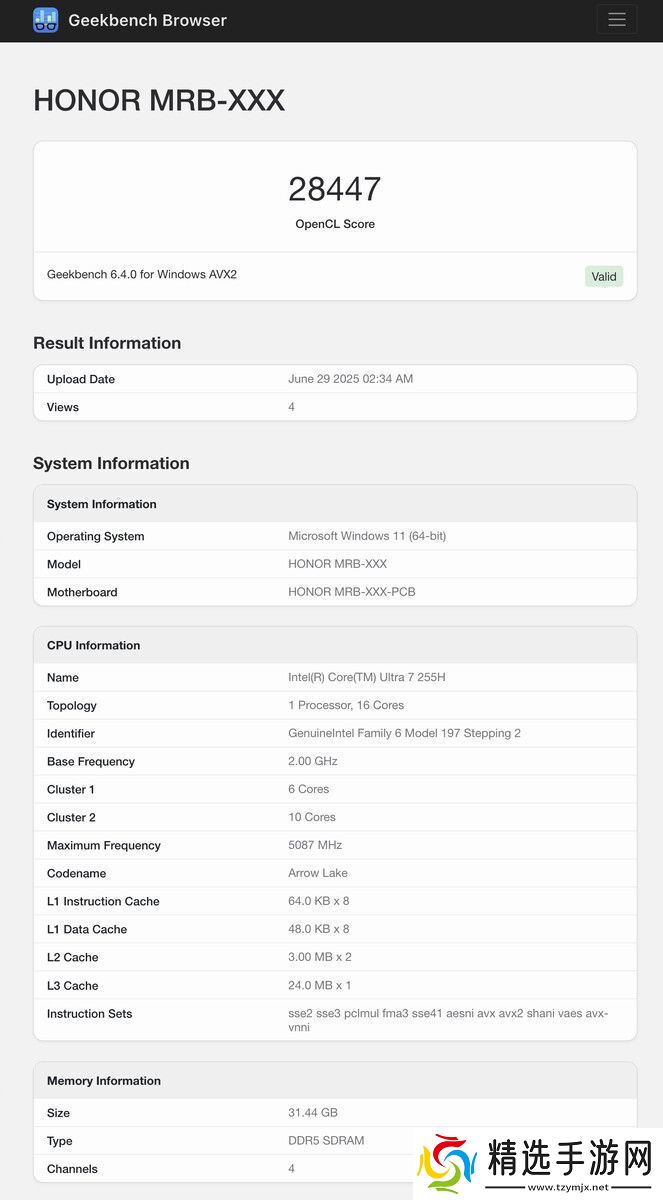This screenshot has height=1200, width=663.
Task: Select the Upload Date value June 29 2025
Action: (x=350, y=379)
